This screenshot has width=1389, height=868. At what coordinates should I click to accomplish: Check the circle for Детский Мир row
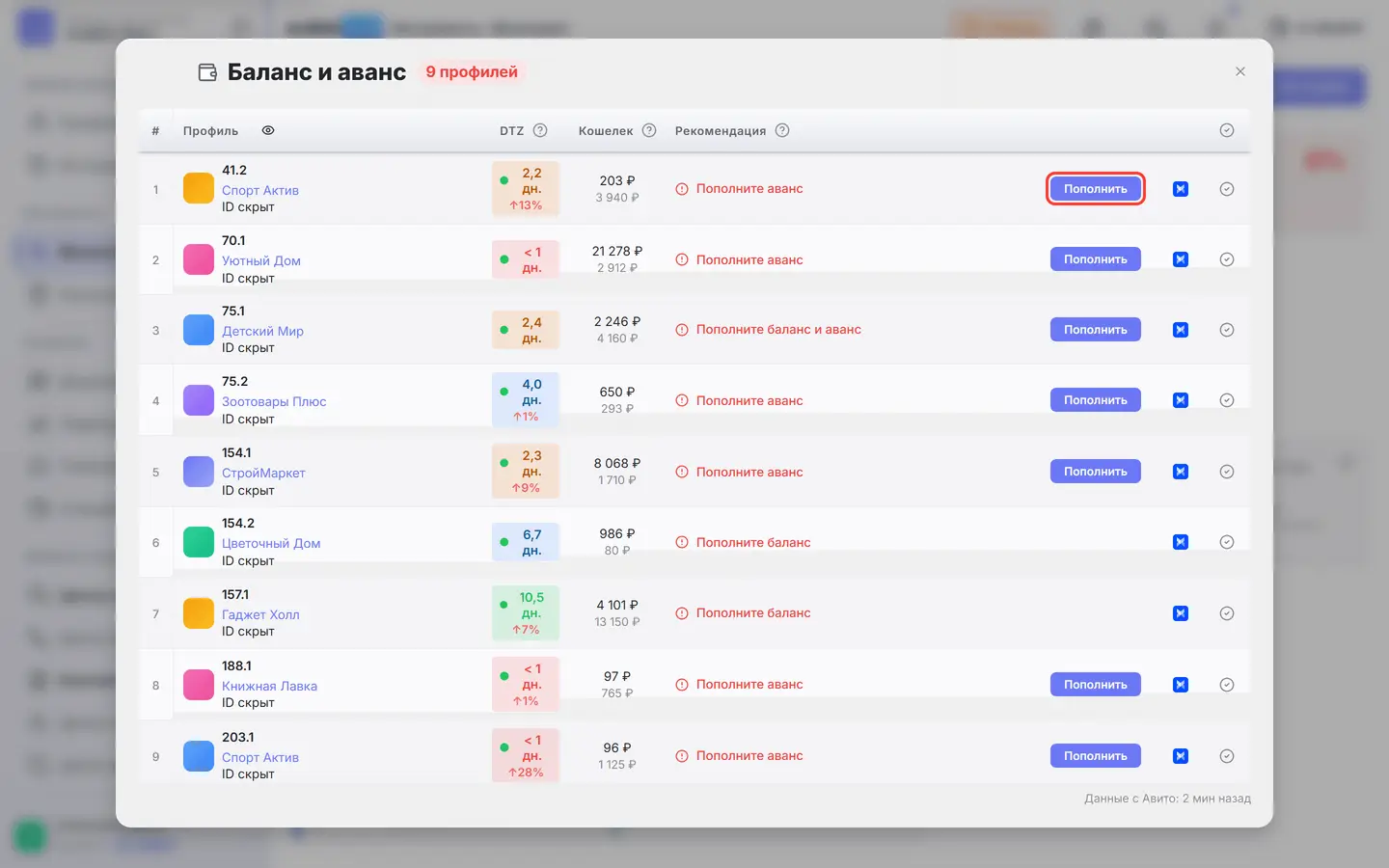click(1227, 330)
